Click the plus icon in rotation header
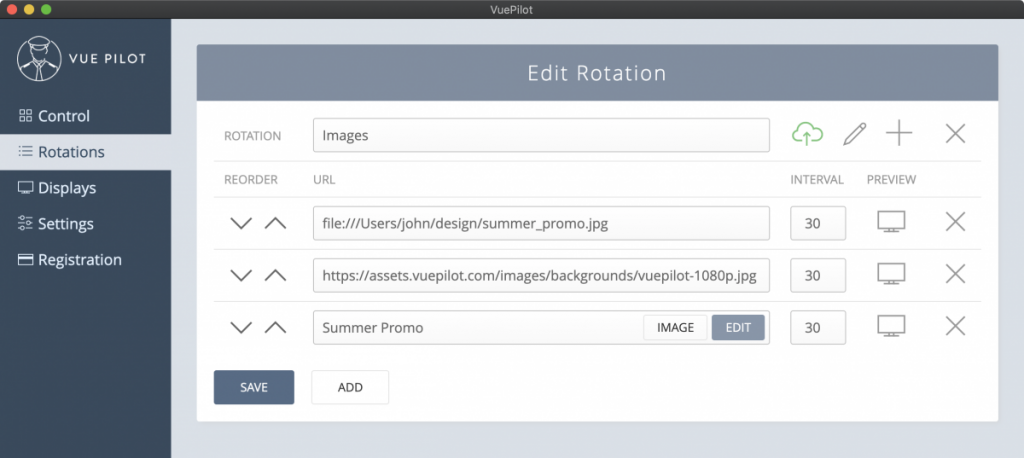Screen dimensions: 1024x458 pos(899,133)
